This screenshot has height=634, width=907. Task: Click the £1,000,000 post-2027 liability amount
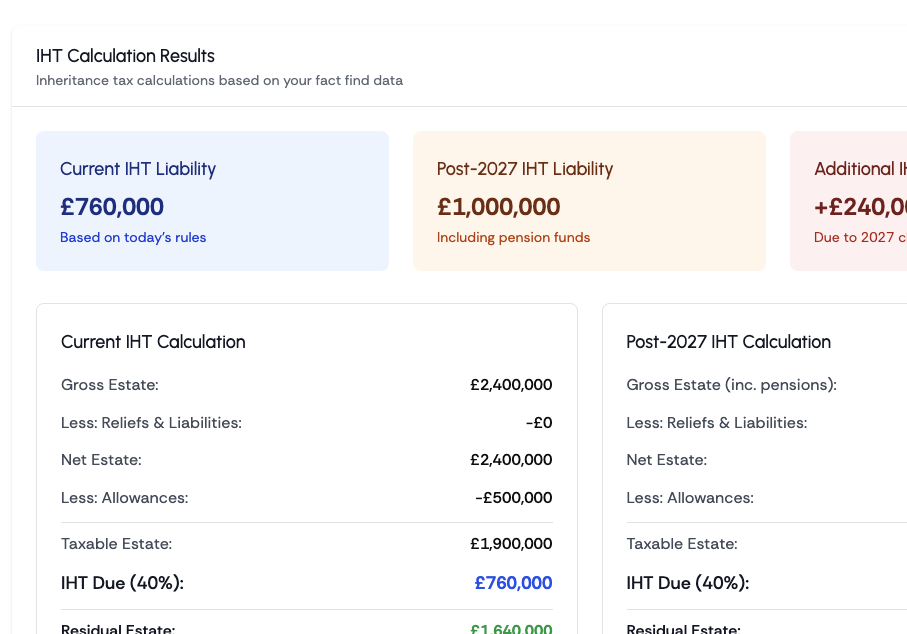click(x=498, y=207)
